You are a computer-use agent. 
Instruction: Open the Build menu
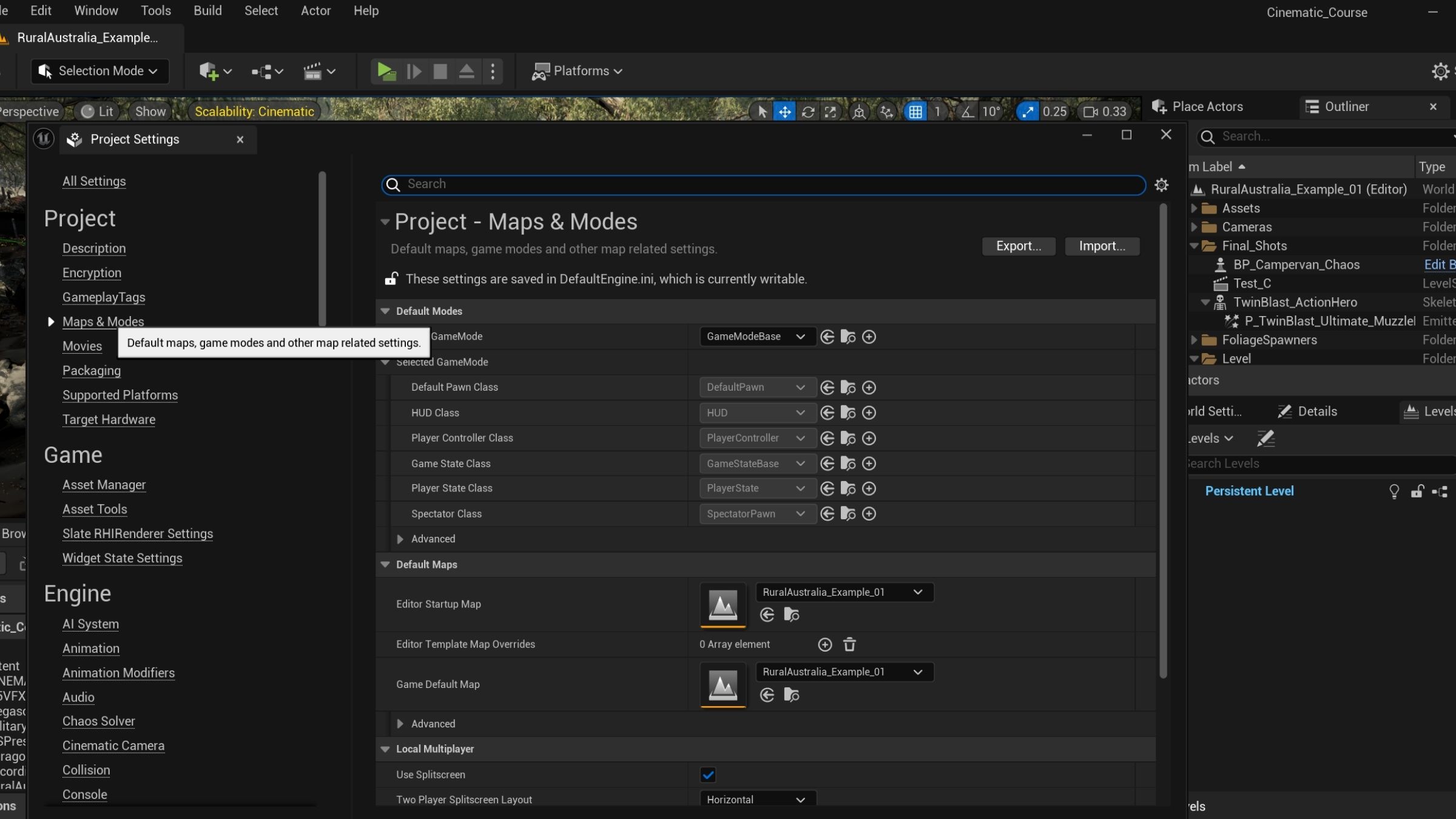(207, 11)
